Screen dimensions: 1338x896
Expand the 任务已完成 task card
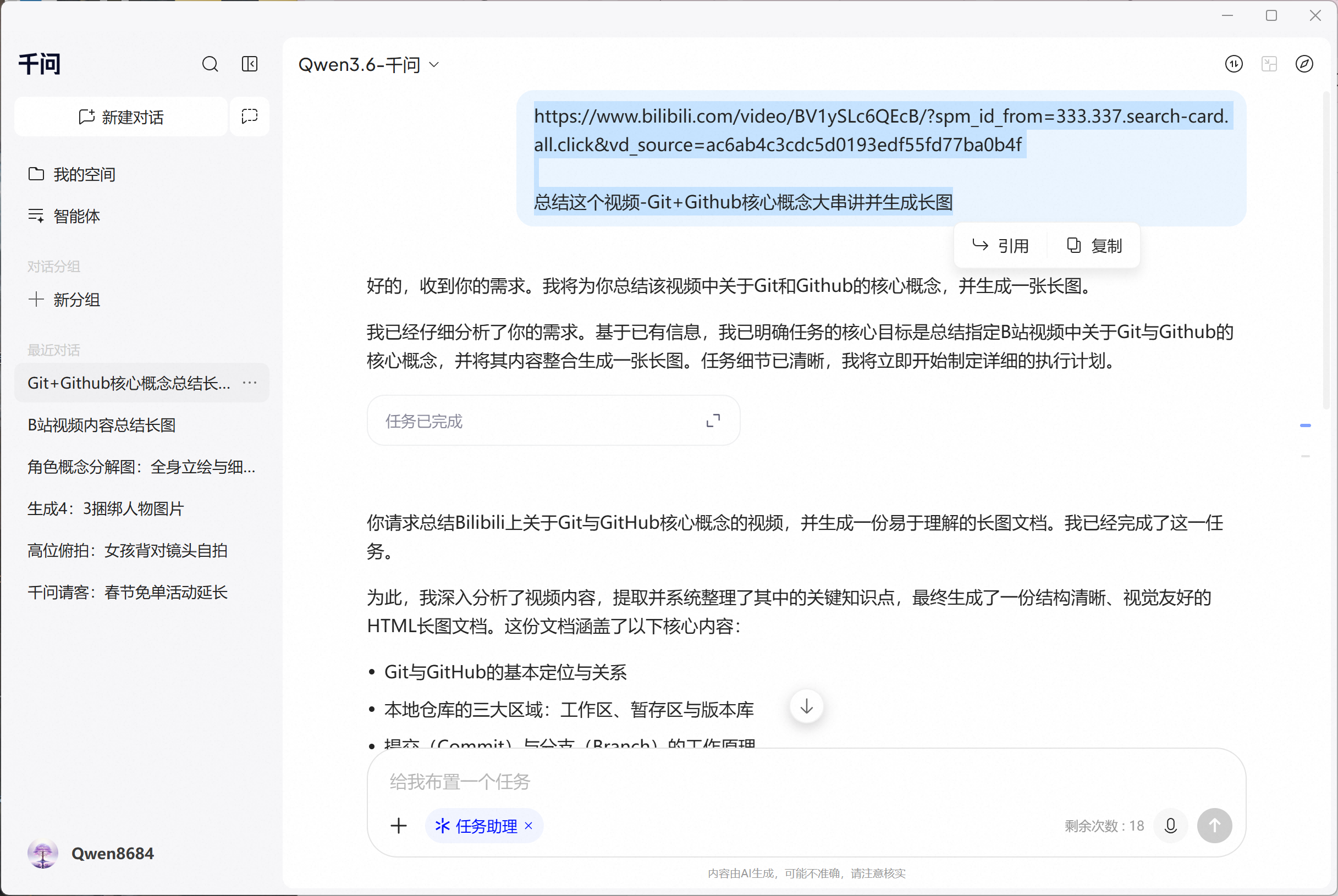(713, 421)
